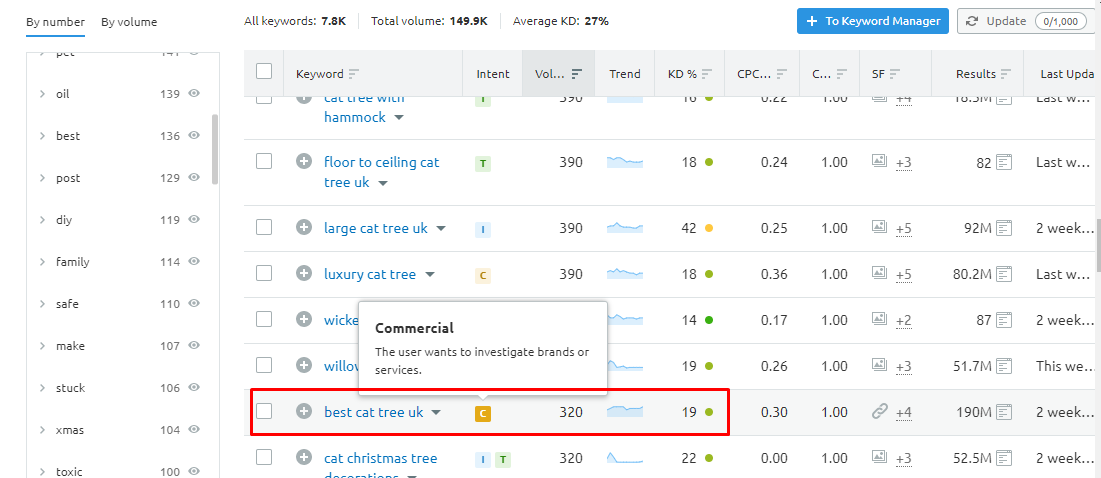Tick 'cat christmas tree decorations' checkbox
Image resolution: width=1101 pixels, height=478 pixels.
(264, 458)
